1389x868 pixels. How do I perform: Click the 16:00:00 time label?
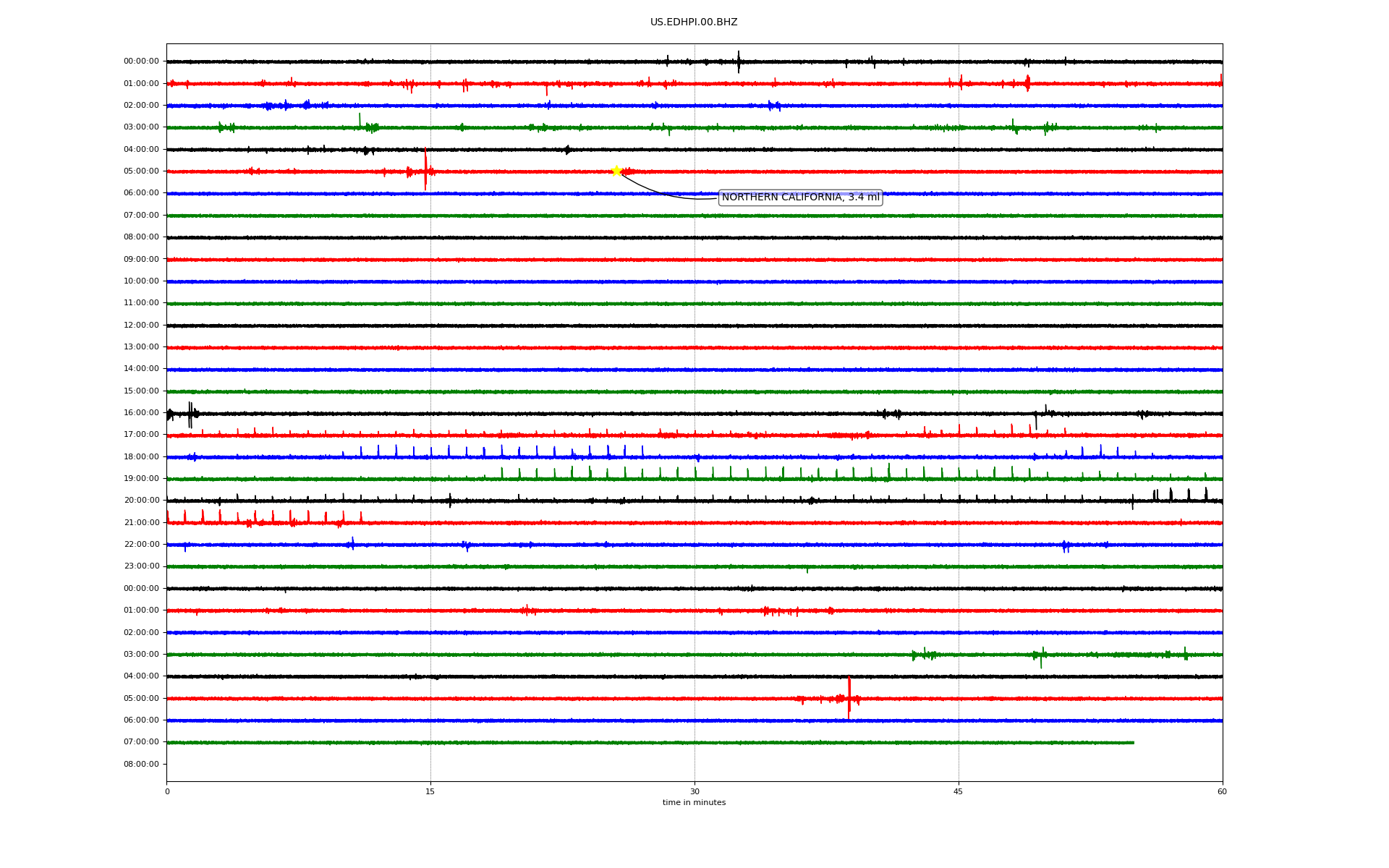(x=141, y=413)
